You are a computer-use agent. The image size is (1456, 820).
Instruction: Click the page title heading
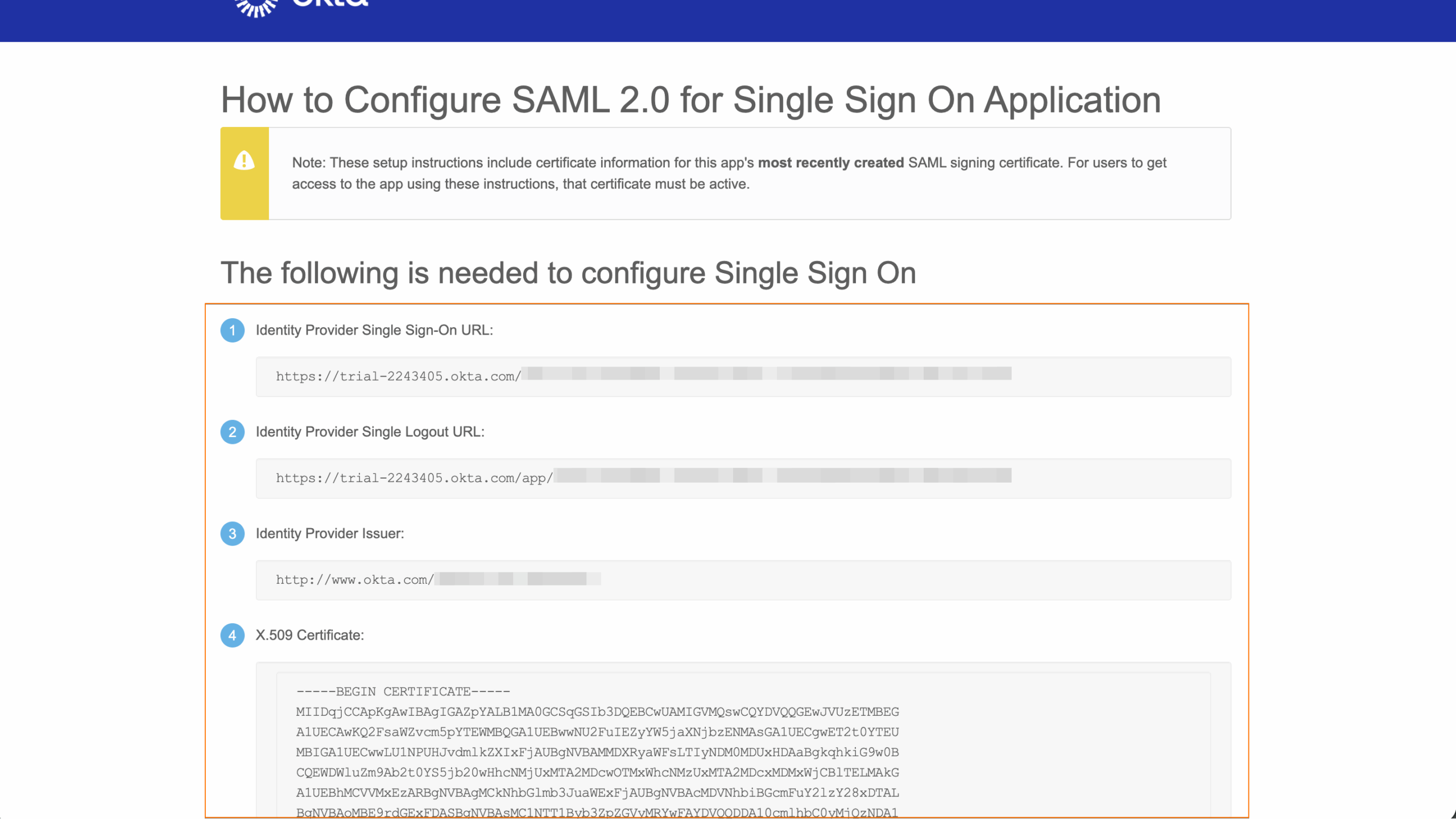[x=690, y=100]
